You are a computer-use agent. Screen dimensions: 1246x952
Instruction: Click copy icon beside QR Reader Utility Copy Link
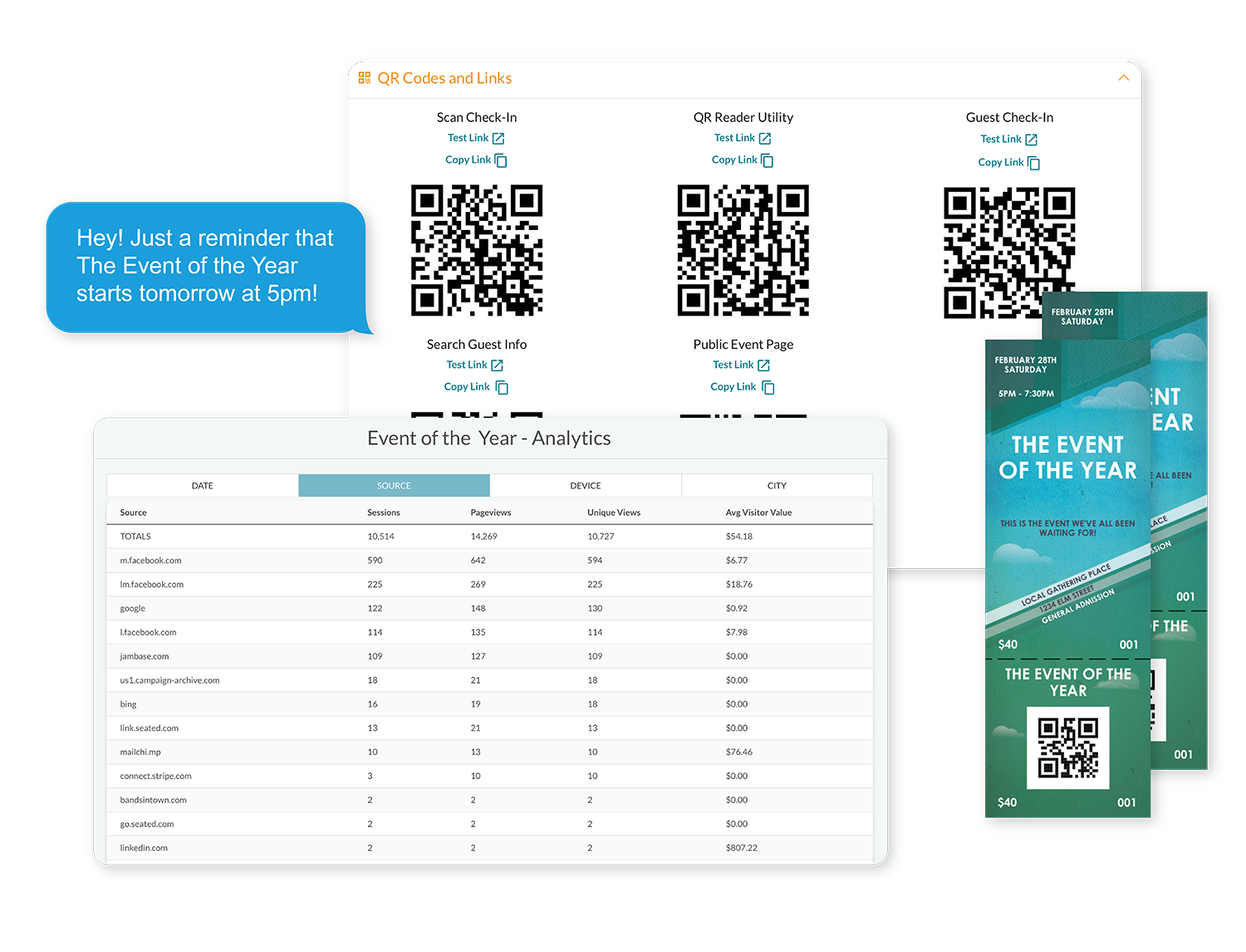click(768, 160)
